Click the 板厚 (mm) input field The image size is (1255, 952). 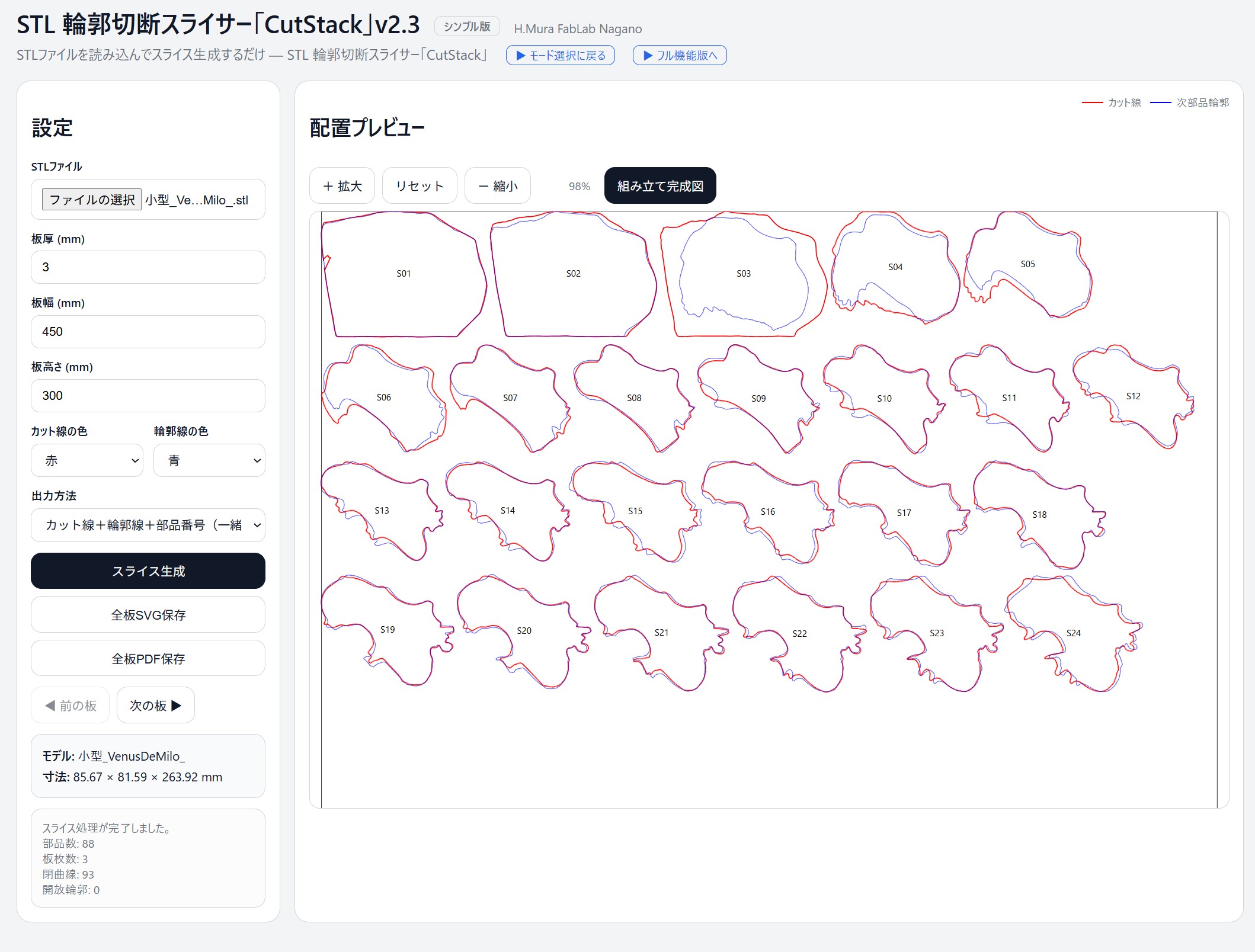(x=148, y=267)
